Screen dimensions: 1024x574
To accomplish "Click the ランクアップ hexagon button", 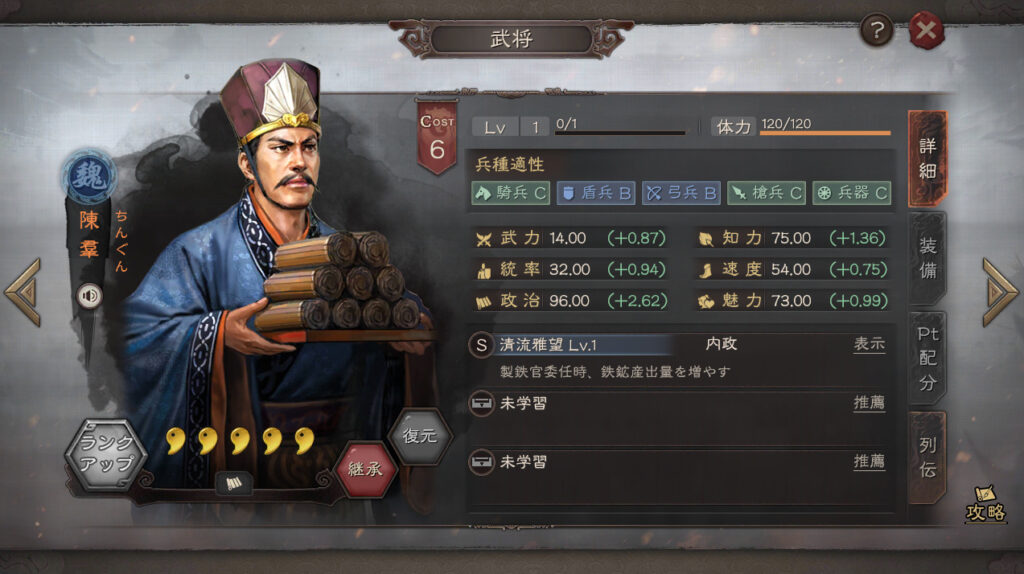I will tap(106, 454).
